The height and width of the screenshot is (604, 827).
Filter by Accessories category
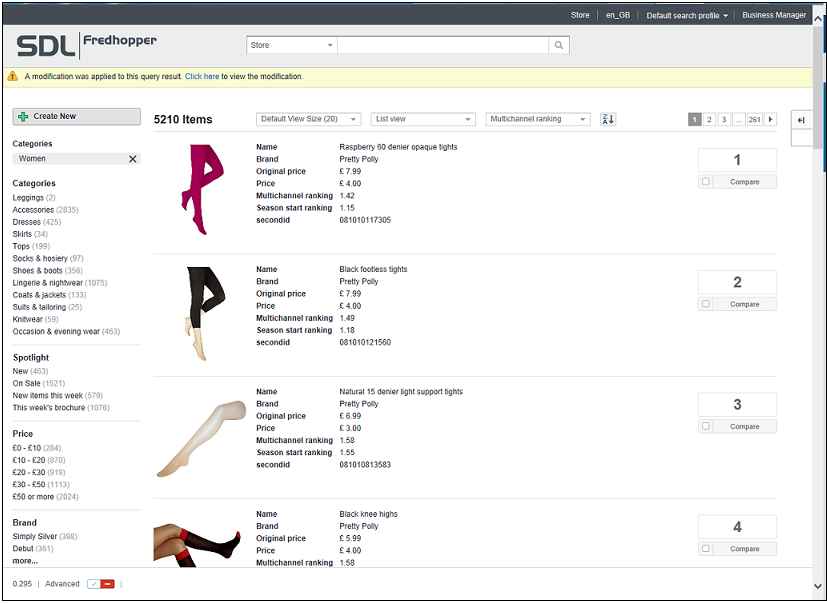(x=45, y=210)
